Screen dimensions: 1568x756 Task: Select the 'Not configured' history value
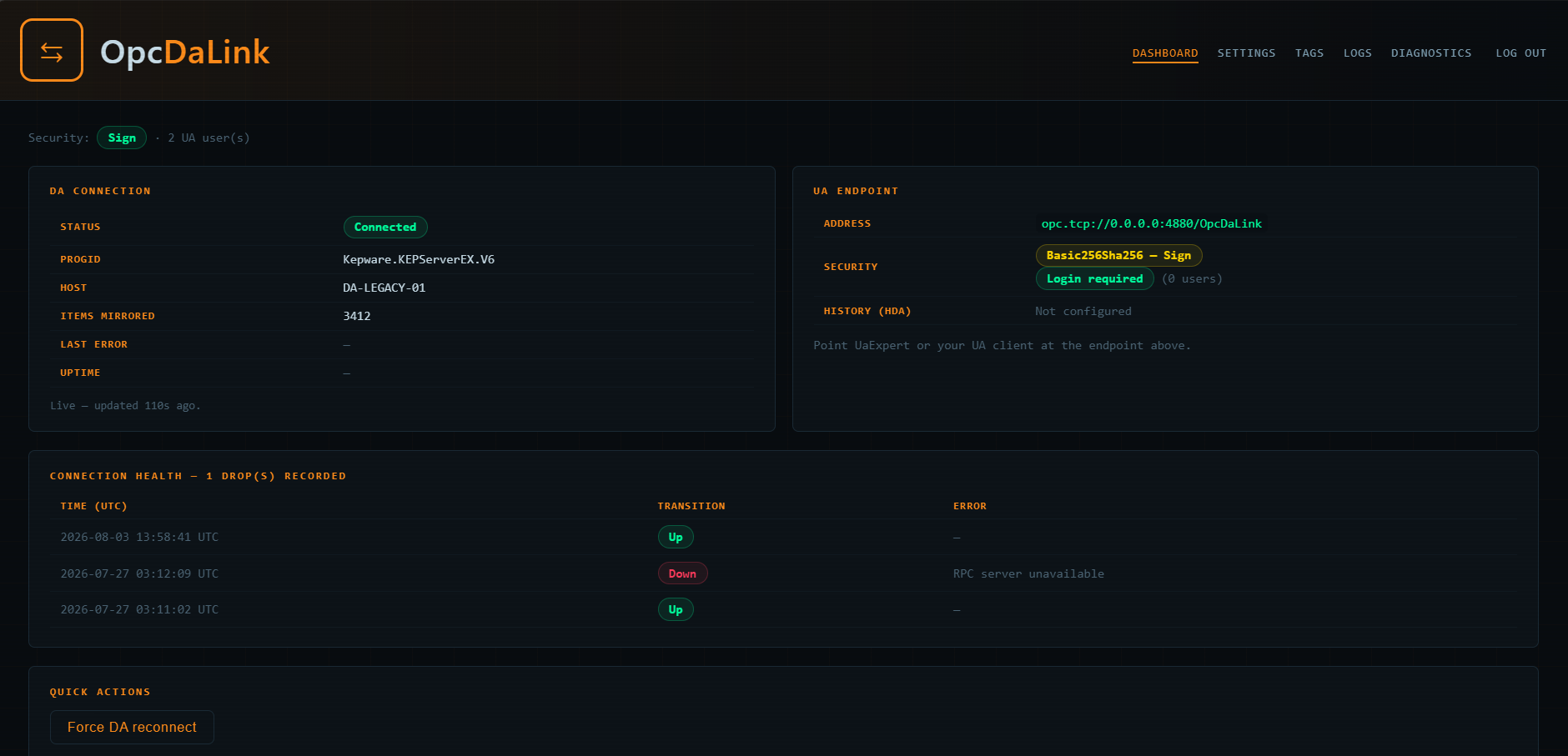(1083, 311)
